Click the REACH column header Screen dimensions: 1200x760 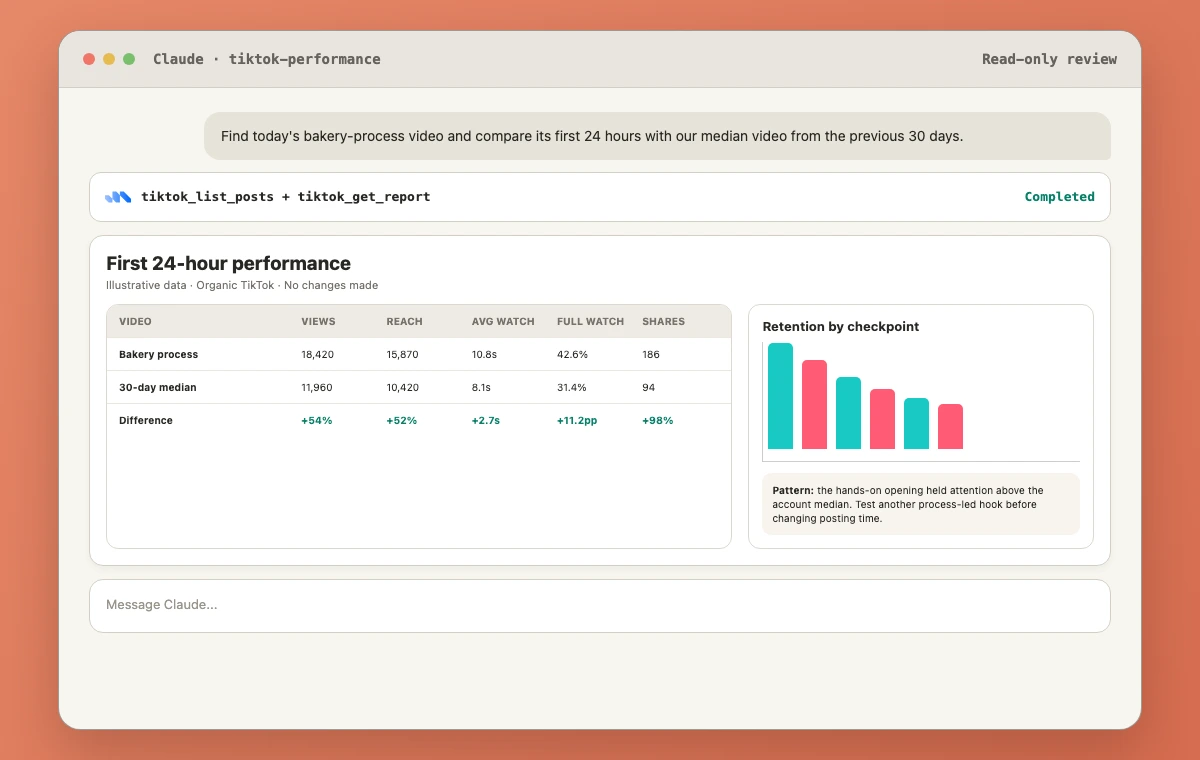pyautogui.click(x=404, y=322)
